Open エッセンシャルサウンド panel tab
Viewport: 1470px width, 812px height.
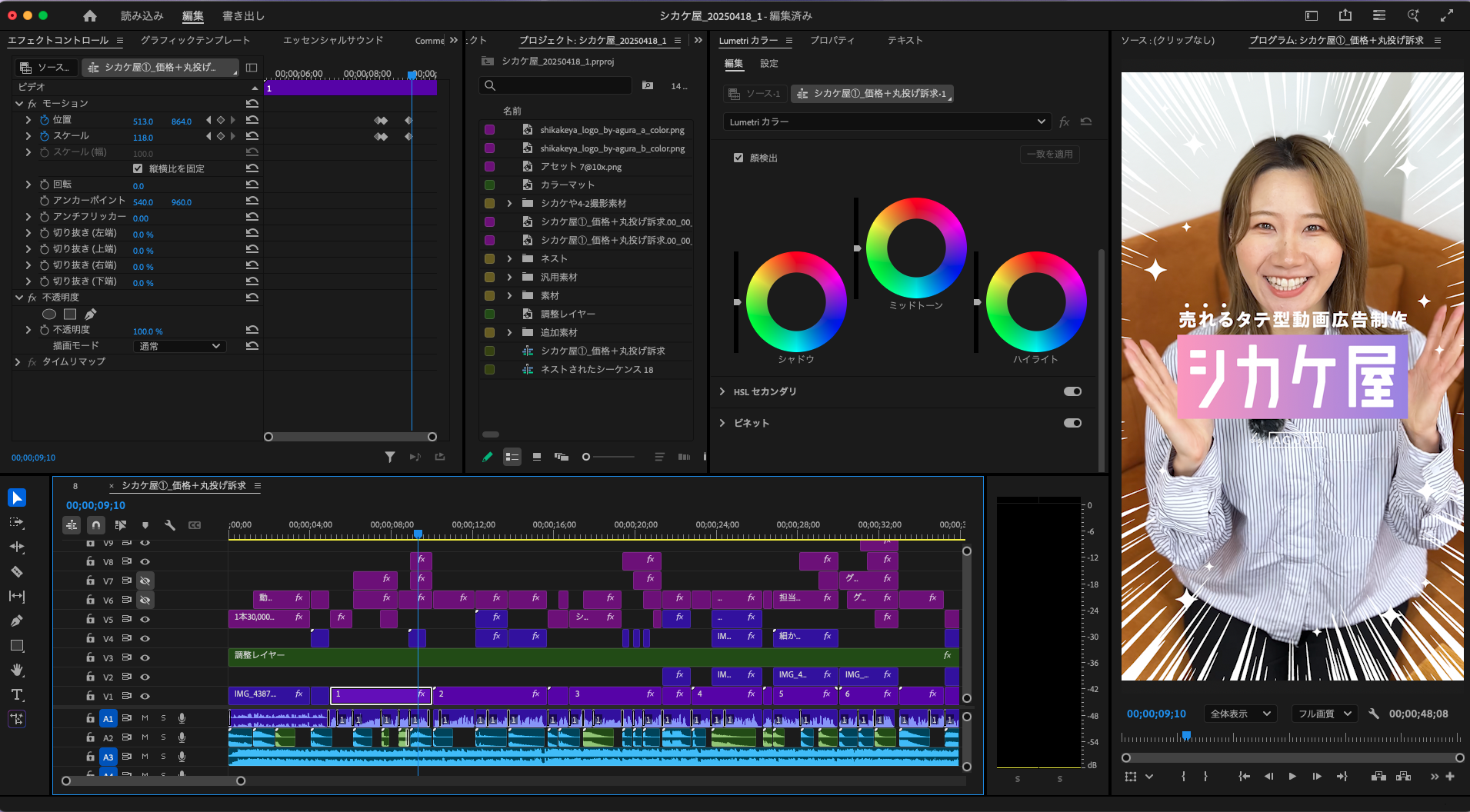pyautogui.click(x=333, y=40)
